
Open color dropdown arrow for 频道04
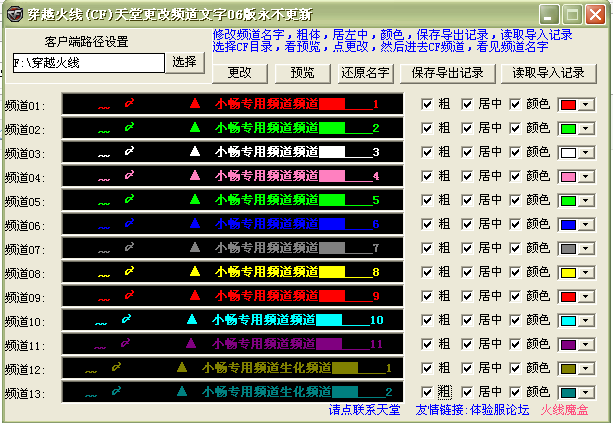586,177
